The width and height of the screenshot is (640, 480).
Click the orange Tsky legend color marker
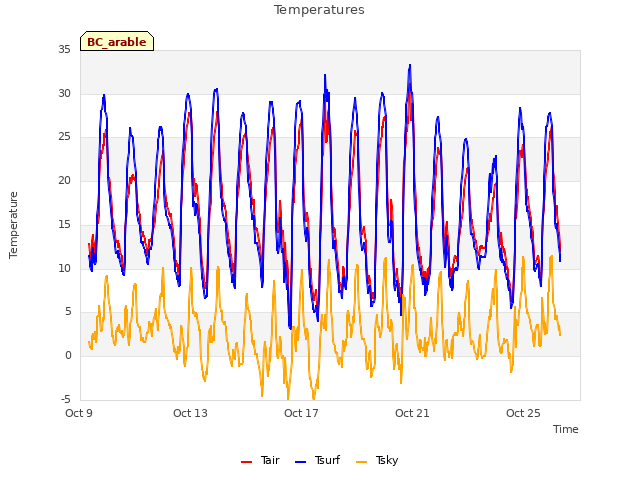(x=362, y=462)
